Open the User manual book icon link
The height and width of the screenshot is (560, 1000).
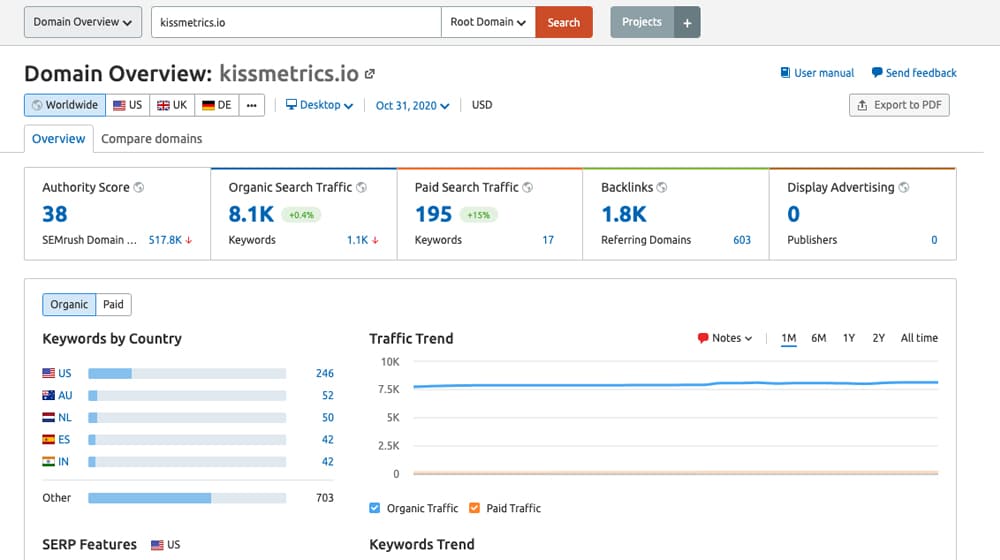786,73
